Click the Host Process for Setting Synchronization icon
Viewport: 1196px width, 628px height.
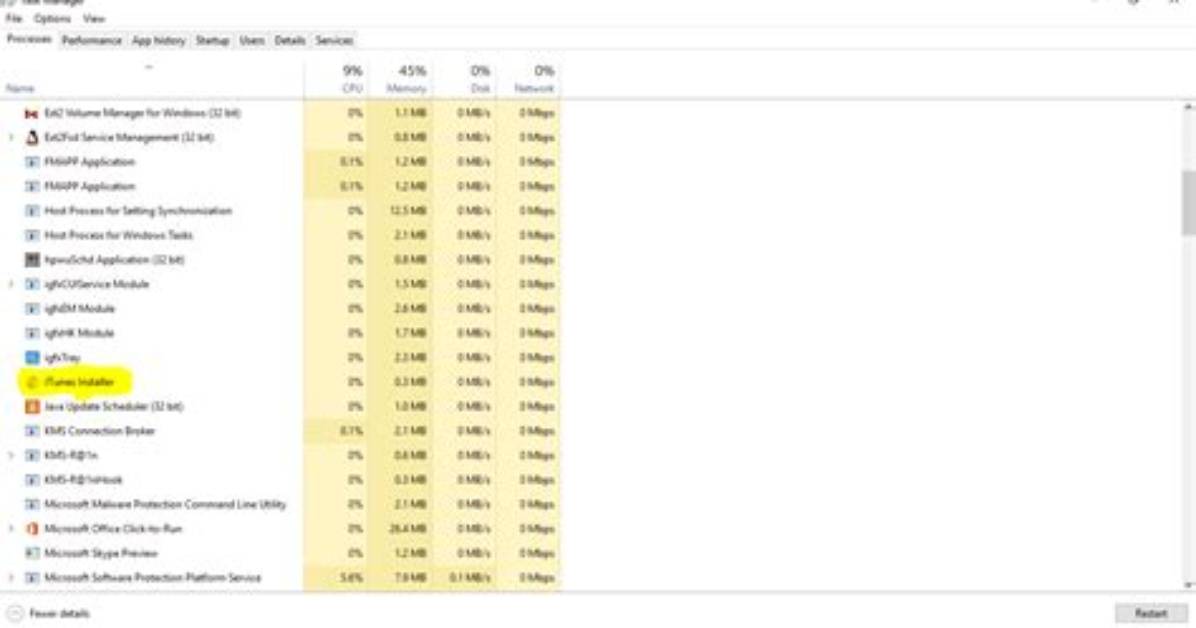tap(31, 211)
